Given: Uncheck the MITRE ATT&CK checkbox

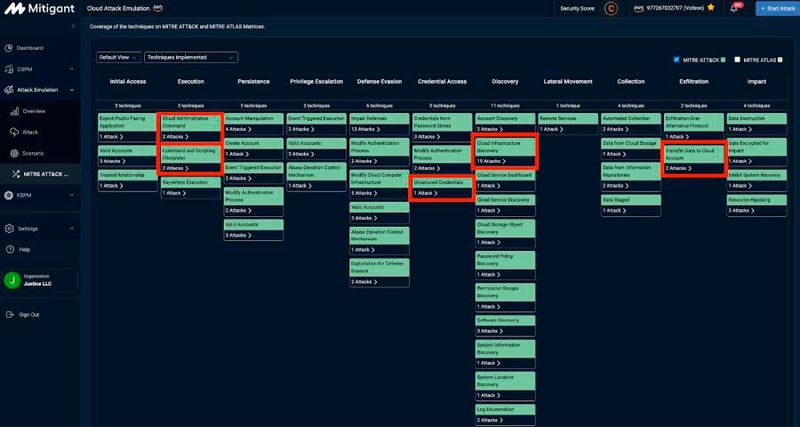Looking at the screenshot, I should [677, 60].
